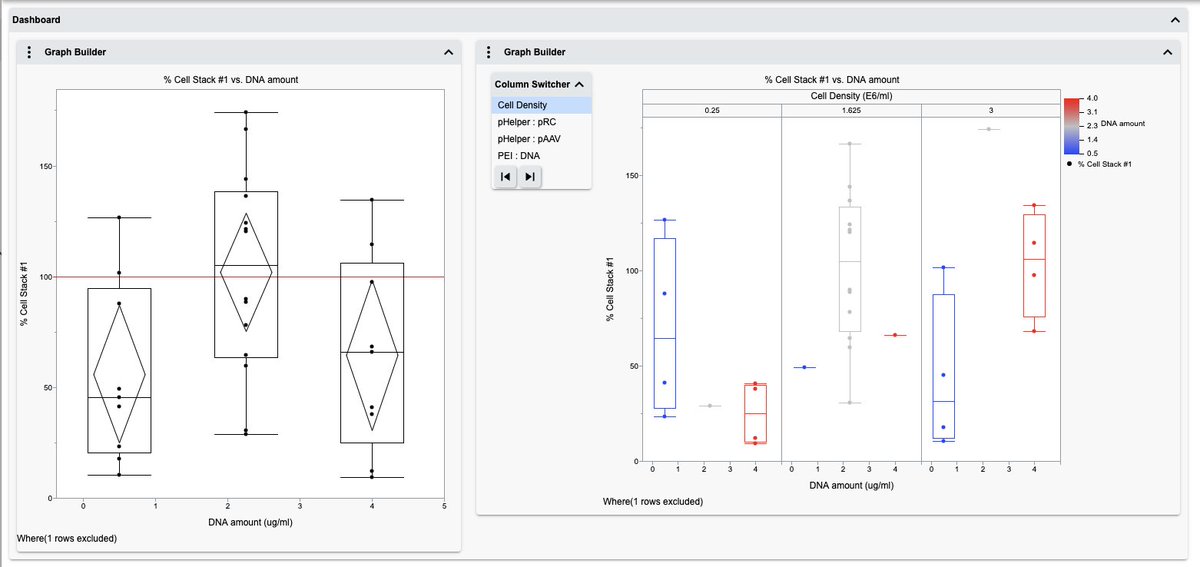This screenshot has height=567, width=1200.
Task: Collapse the left Graph Builder panel
Action: [449, 52]
